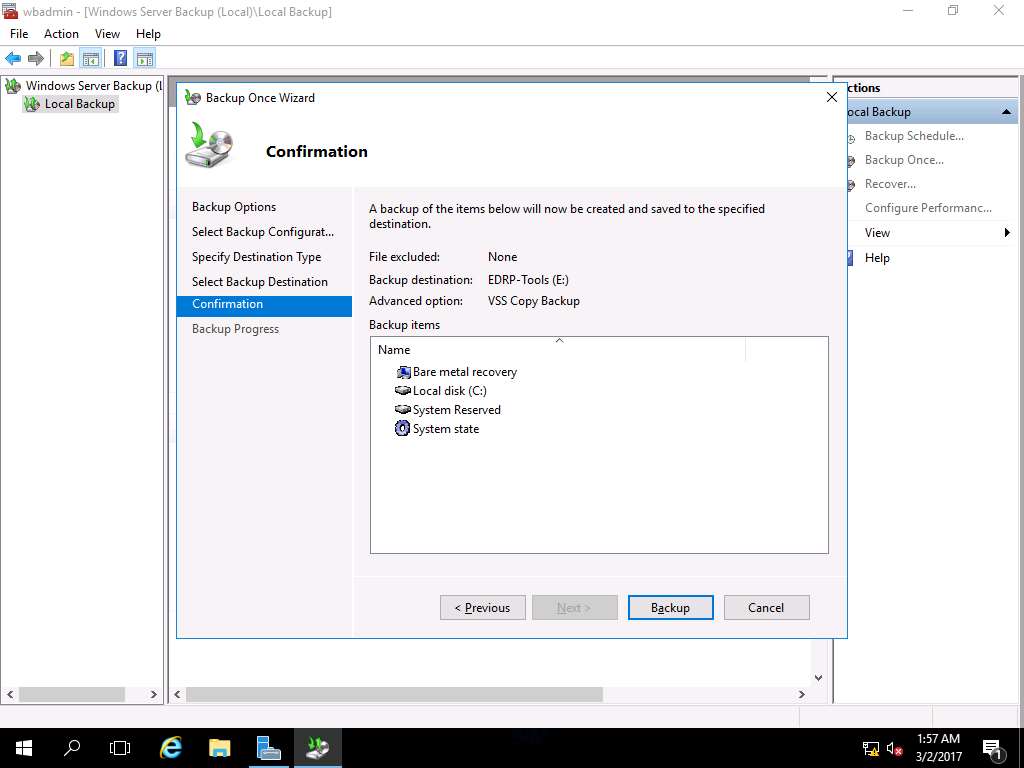This screenshot has height=768, width=1024.
Task: Open the Help menu
Action: point(148,34)
